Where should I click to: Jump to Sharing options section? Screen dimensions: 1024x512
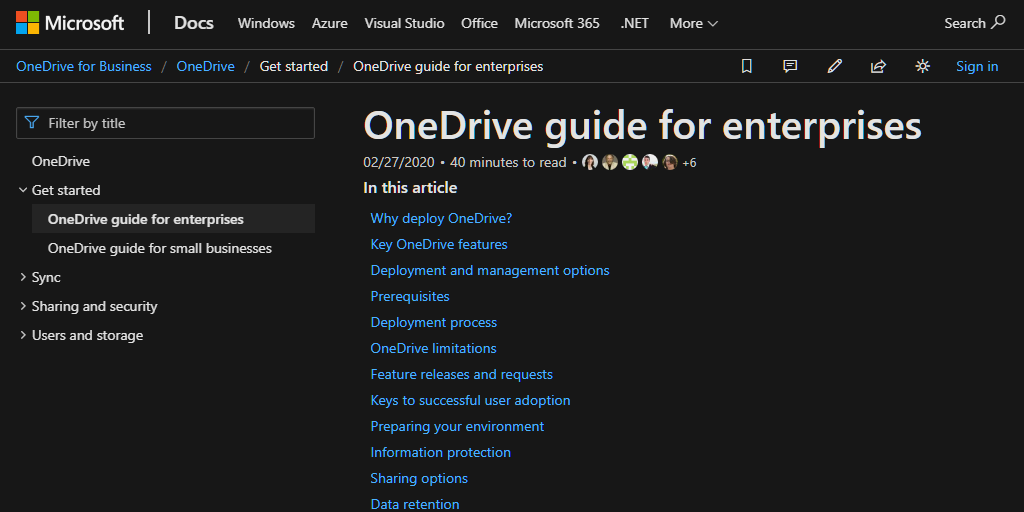pyautogui.click(x=419, y=479)
